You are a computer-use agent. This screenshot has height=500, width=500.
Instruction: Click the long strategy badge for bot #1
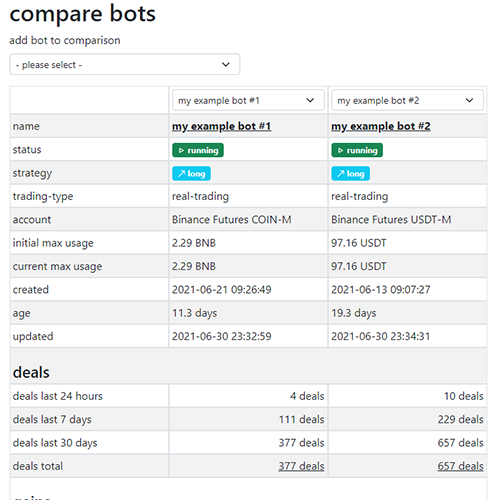(x=191, y=173)
